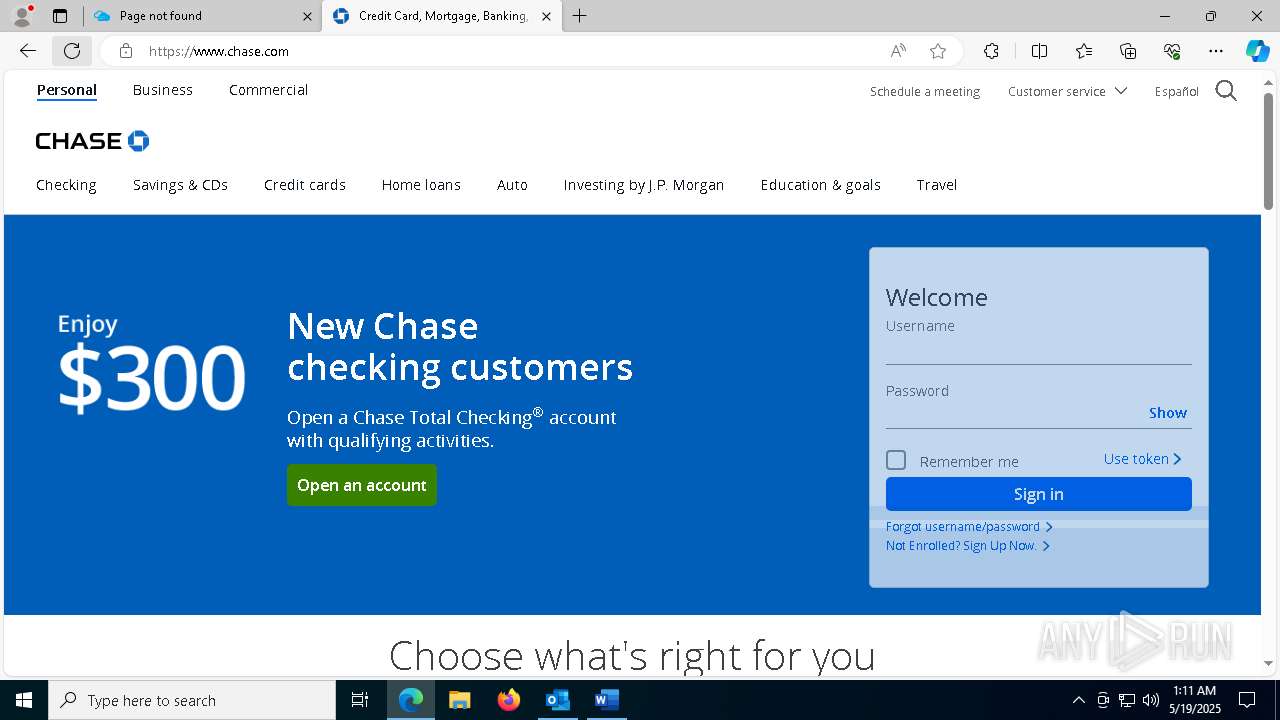The width and height of the screenshot is (1280, 720).
Task: Close the Page not found tab
Action: [307, 16]
